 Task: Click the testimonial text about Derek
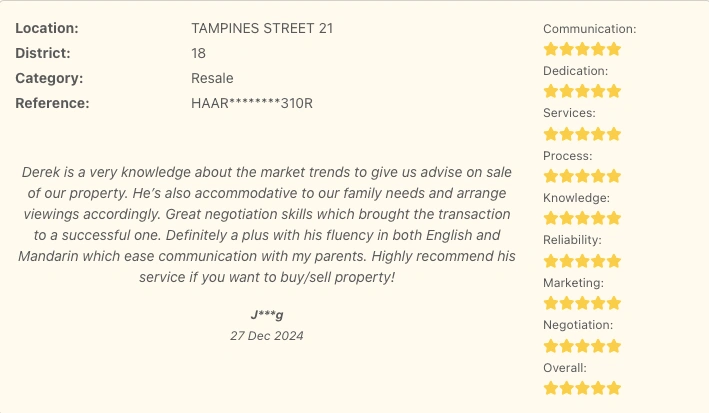coord(266,224)
